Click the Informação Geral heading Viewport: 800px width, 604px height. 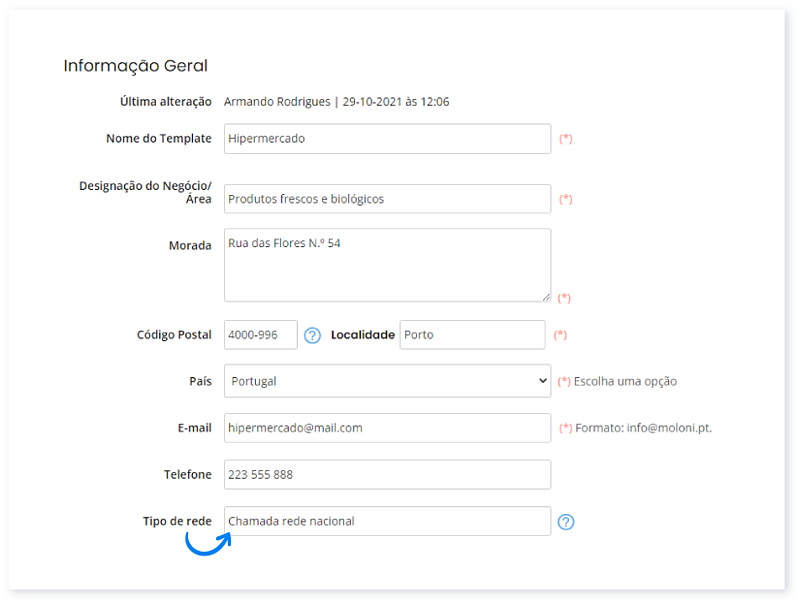click(136, 66)
